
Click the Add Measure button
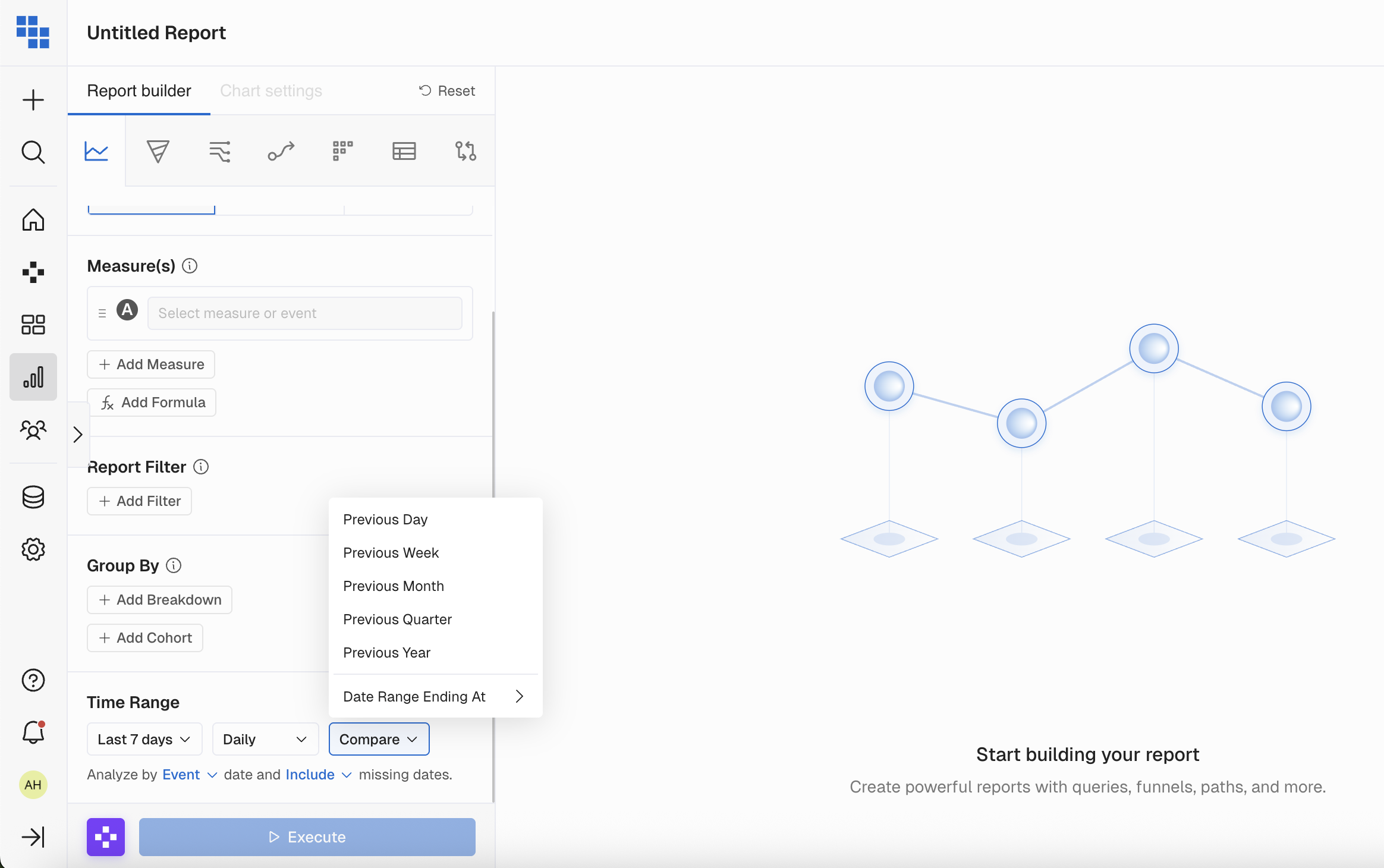point(151,364)
